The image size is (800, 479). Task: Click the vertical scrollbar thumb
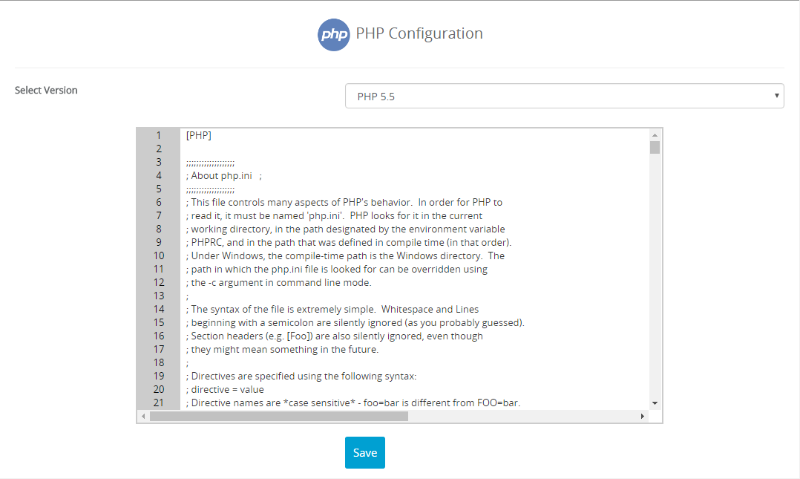pyautogui.click(x=655, y=147)
